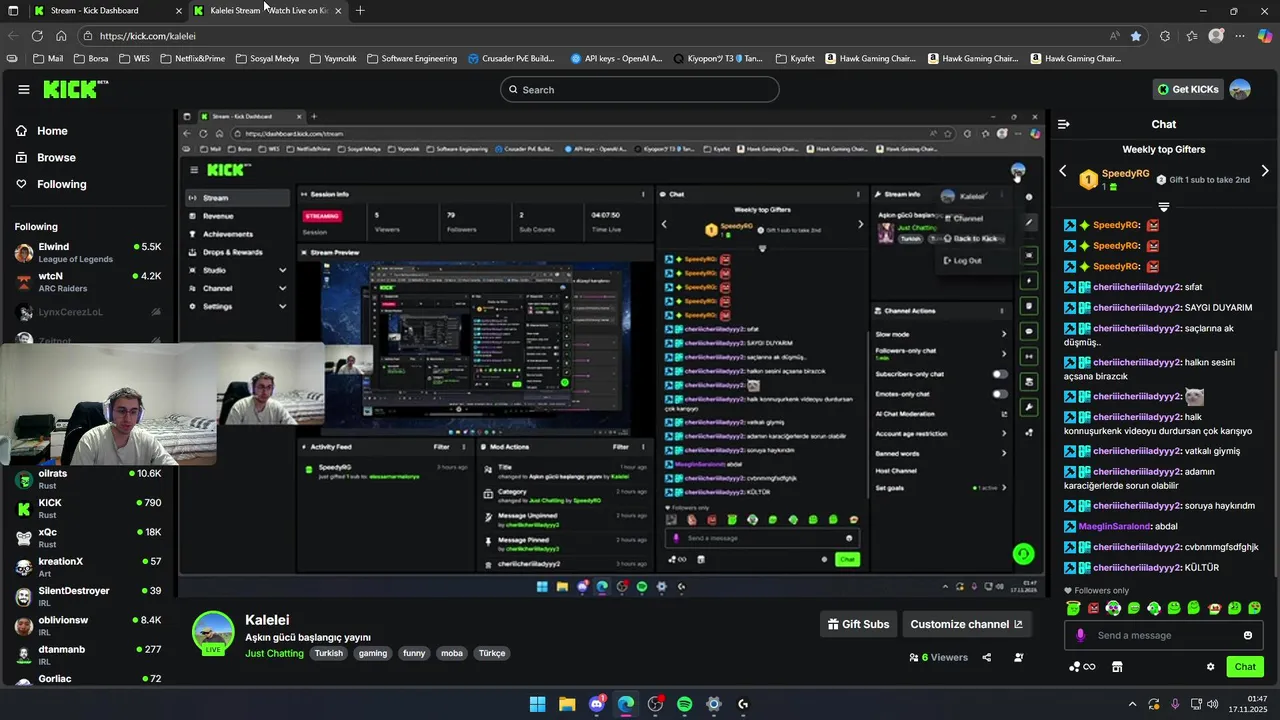Click the address bar URL

click(x=148, y=36)
